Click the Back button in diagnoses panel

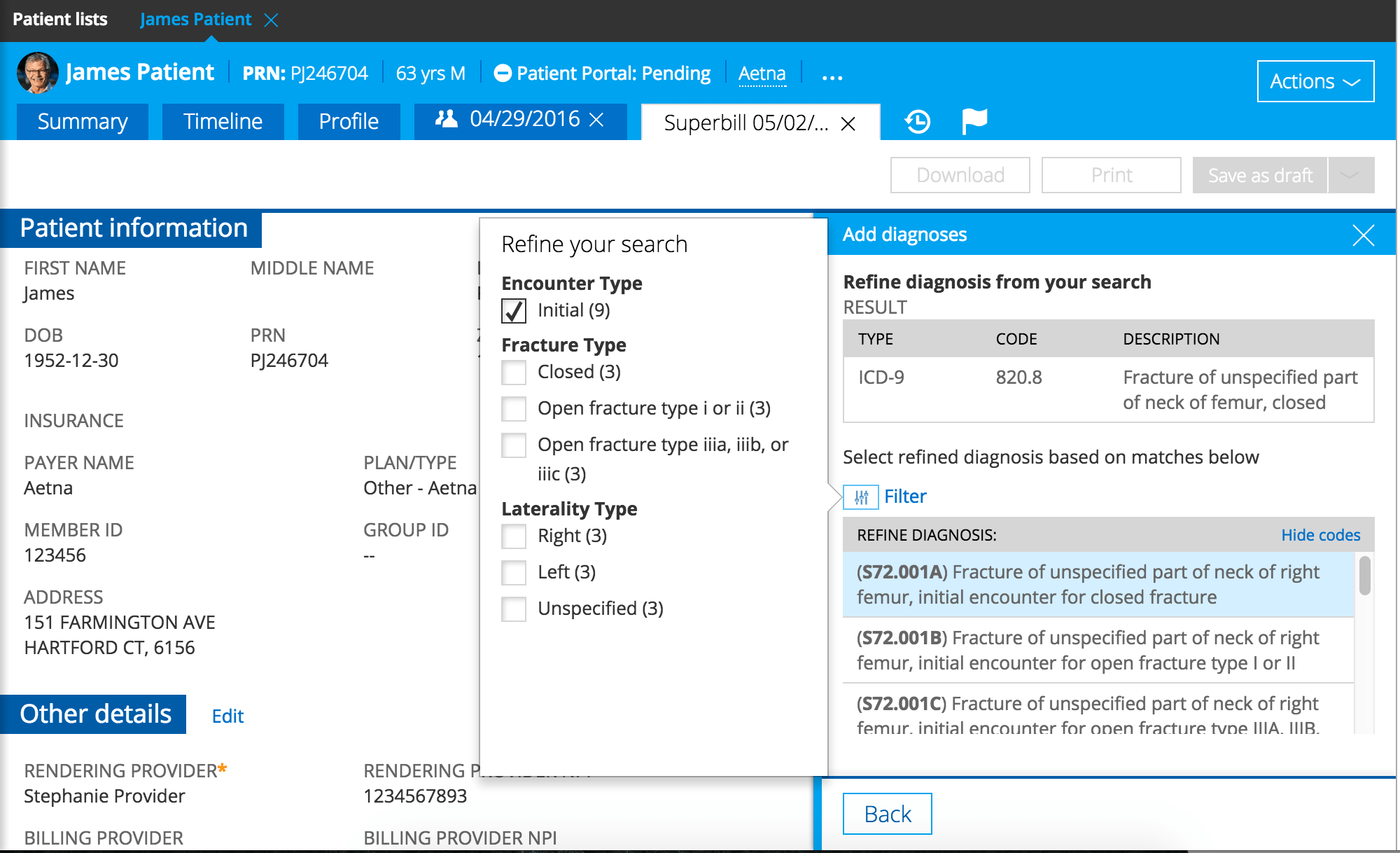pos(887,812)
